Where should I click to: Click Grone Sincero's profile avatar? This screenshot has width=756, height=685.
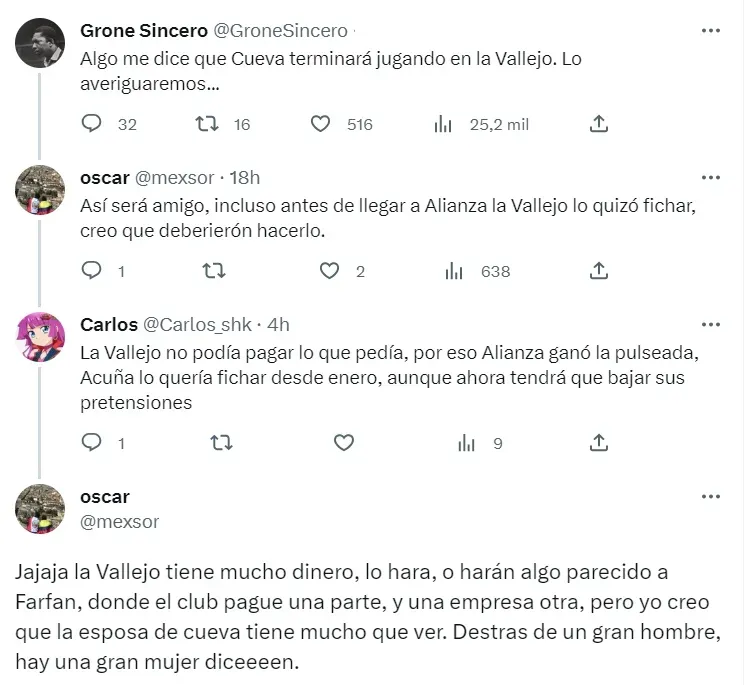41,43
